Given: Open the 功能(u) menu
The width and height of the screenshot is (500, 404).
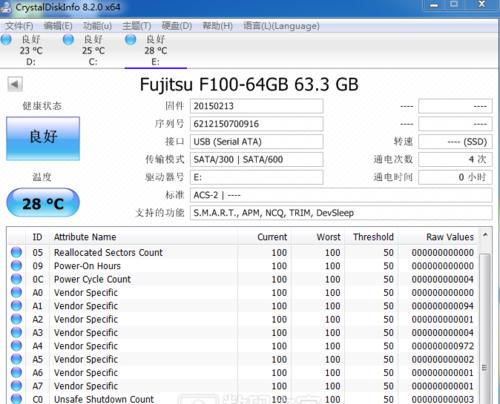Looking at the screenshot, I should (x=97, y=26).
